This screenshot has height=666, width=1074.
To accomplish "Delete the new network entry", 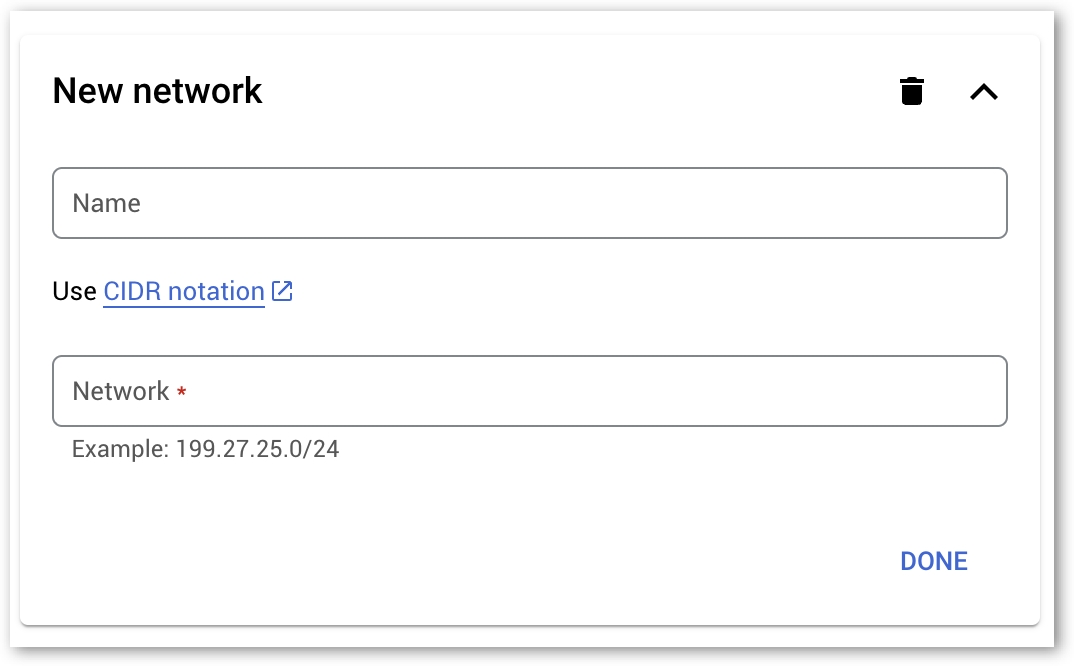I will point(911,92).
